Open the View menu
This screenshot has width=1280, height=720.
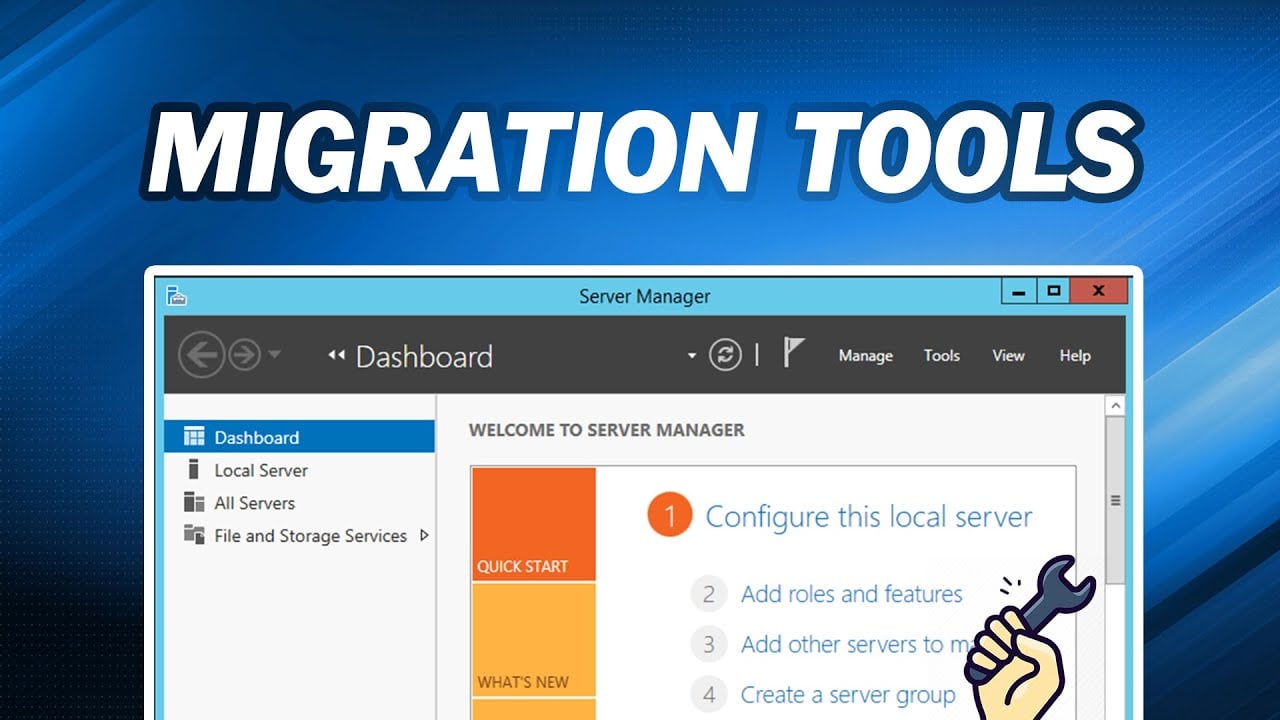tap(1008, 355)
